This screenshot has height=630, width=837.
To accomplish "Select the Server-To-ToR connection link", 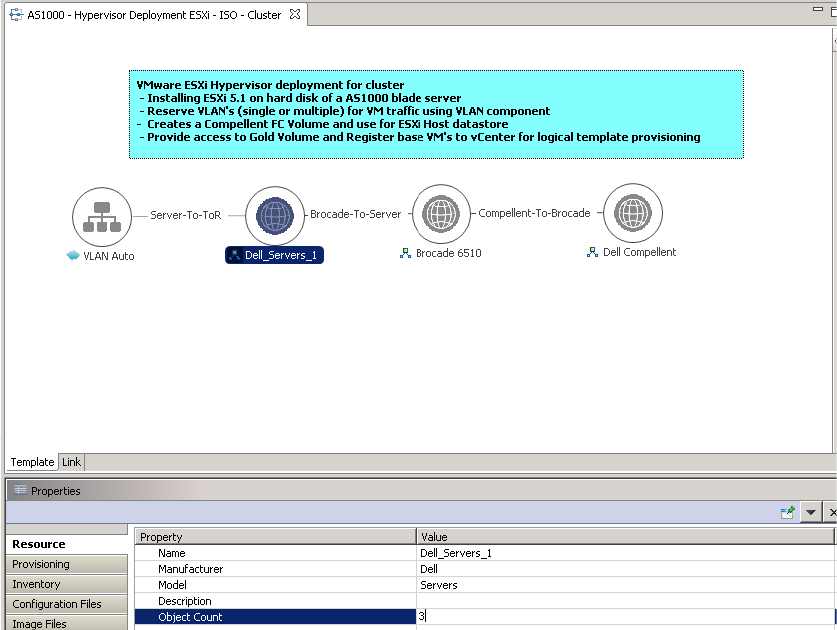I will tap(185, 215).
